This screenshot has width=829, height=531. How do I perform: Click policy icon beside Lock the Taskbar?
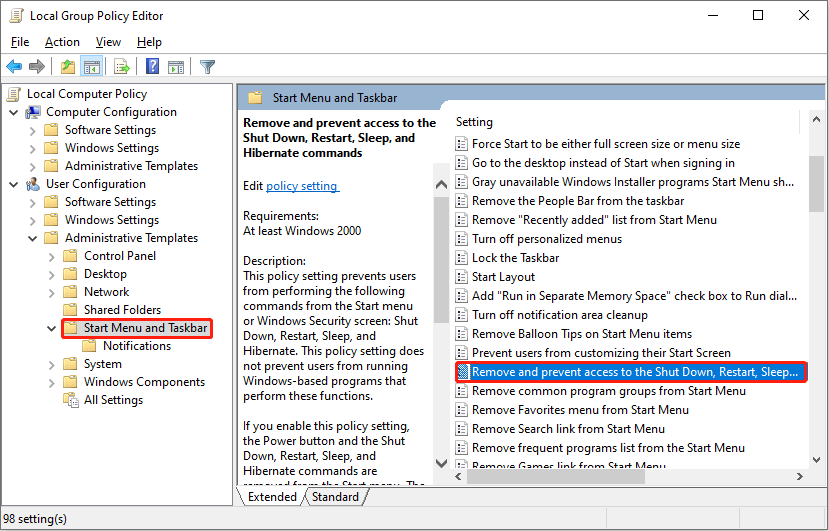coord(462,258)
